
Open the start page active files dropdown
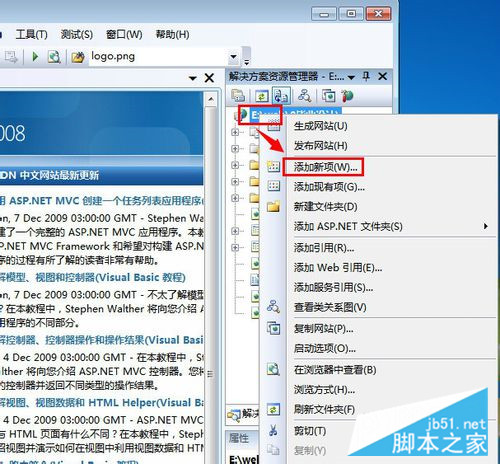point(193,78)
